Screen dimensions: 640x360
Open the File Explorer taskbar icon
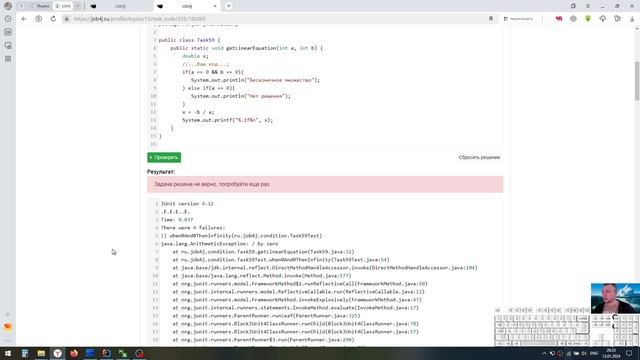[x=41, y=353]
